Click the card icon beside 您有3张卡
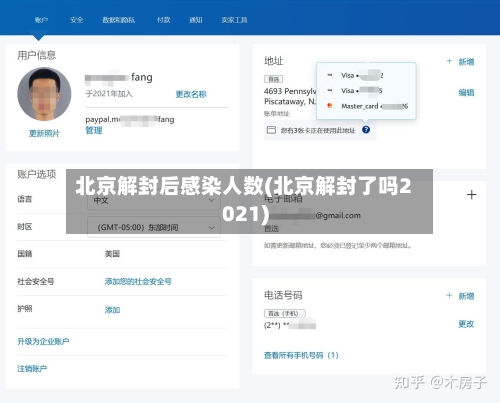The image size is (500, 403). click(271, 130)
